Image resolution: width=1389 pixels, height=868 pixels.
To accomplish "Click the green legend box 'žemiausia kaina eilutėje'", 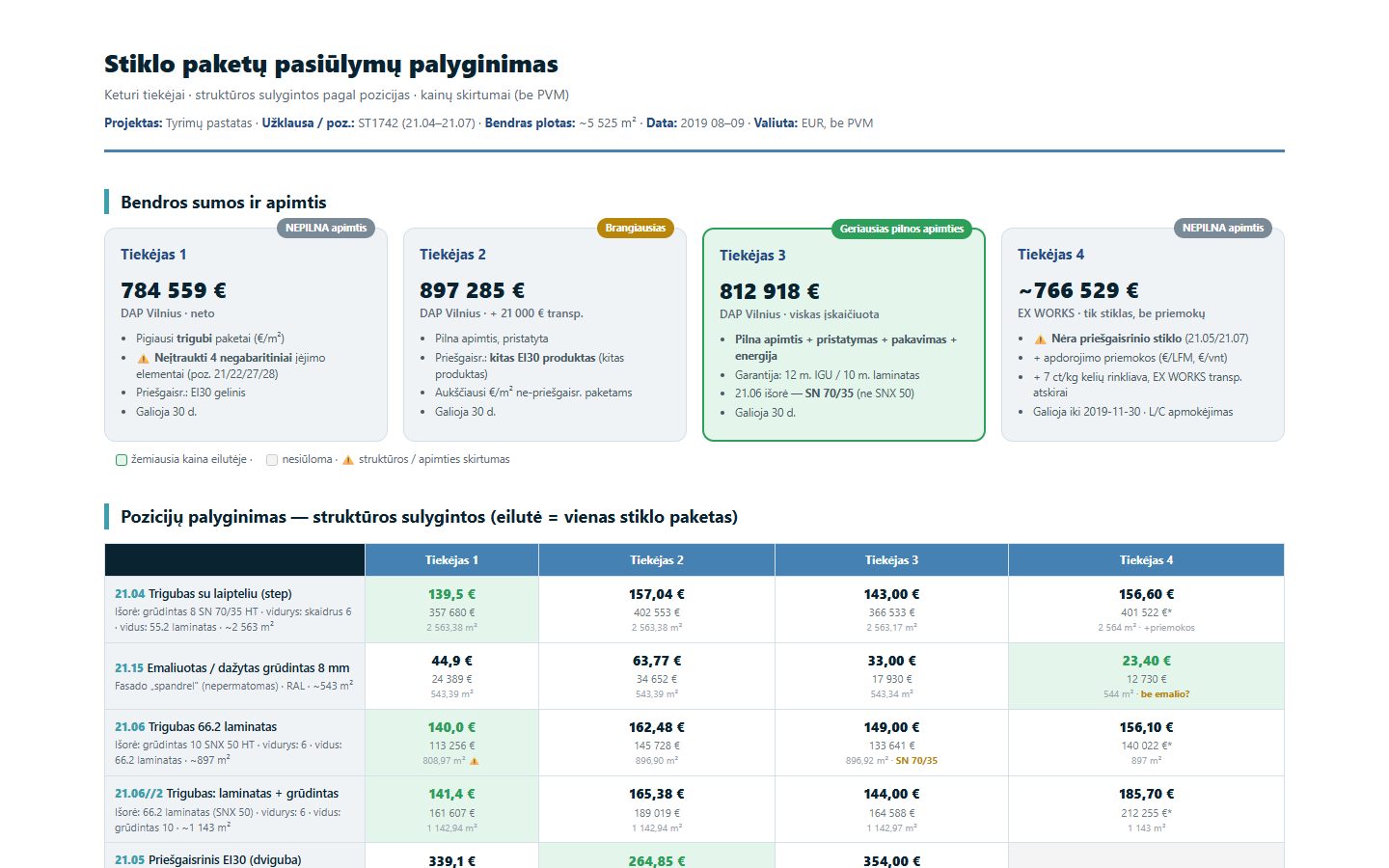I will [122, 460].
